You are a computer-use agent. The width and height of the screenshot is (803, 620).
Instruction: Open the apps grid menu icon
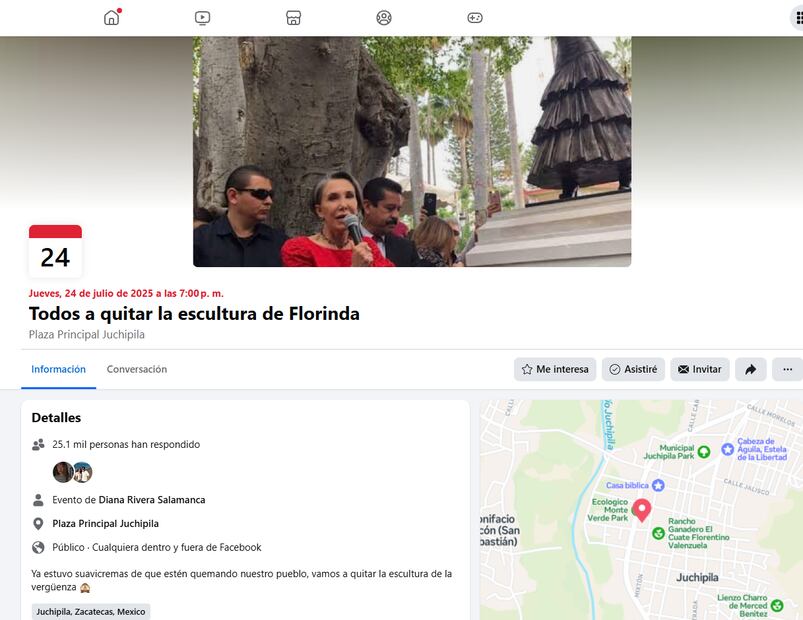797,18
